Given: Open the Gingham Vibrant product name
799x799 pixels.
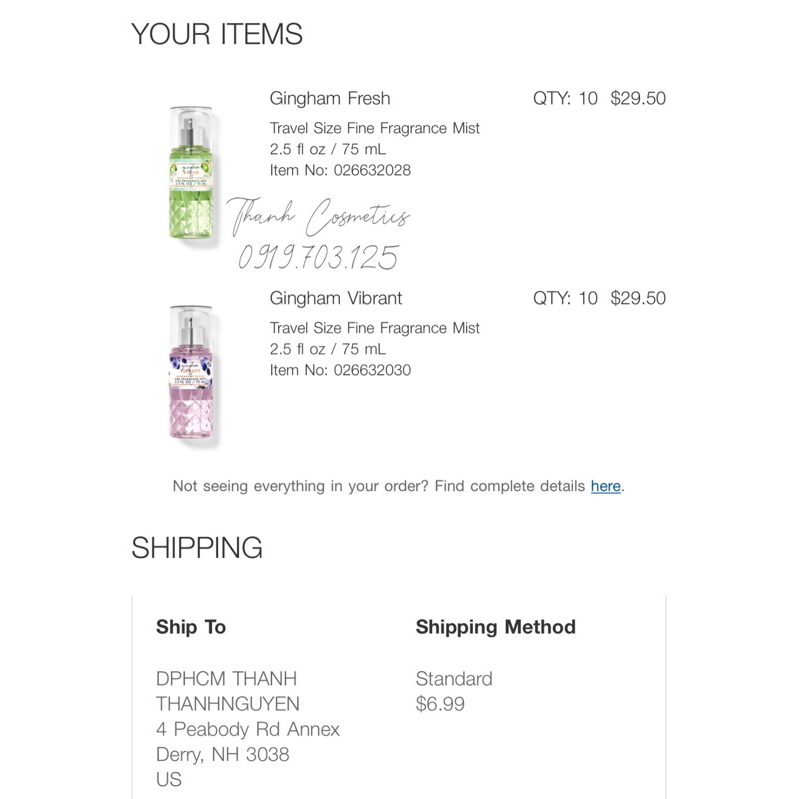Looking at the screenshot, I should (x=336, y=298).
